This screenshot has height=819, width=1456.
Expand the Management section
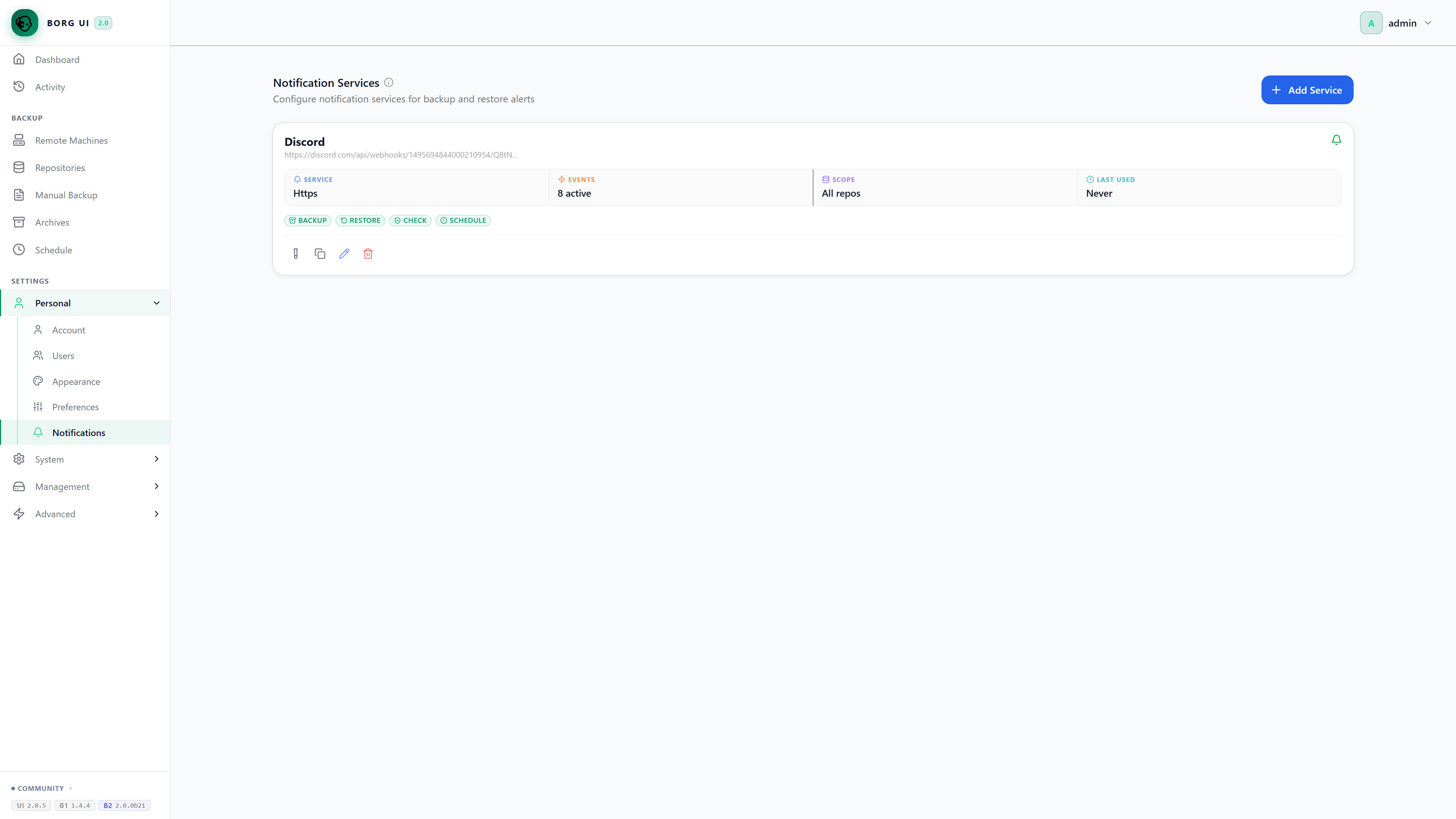[x=85, y=486]
